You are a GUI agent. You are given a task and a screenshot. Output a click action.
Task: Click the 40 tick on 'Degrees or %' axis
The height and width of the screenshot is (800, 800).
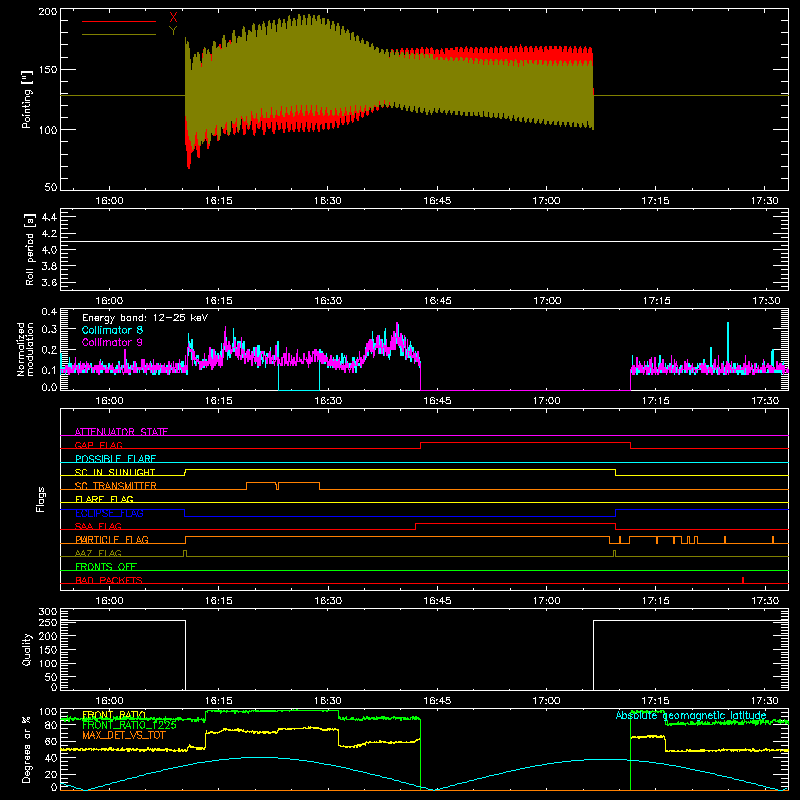click(51, 758)
